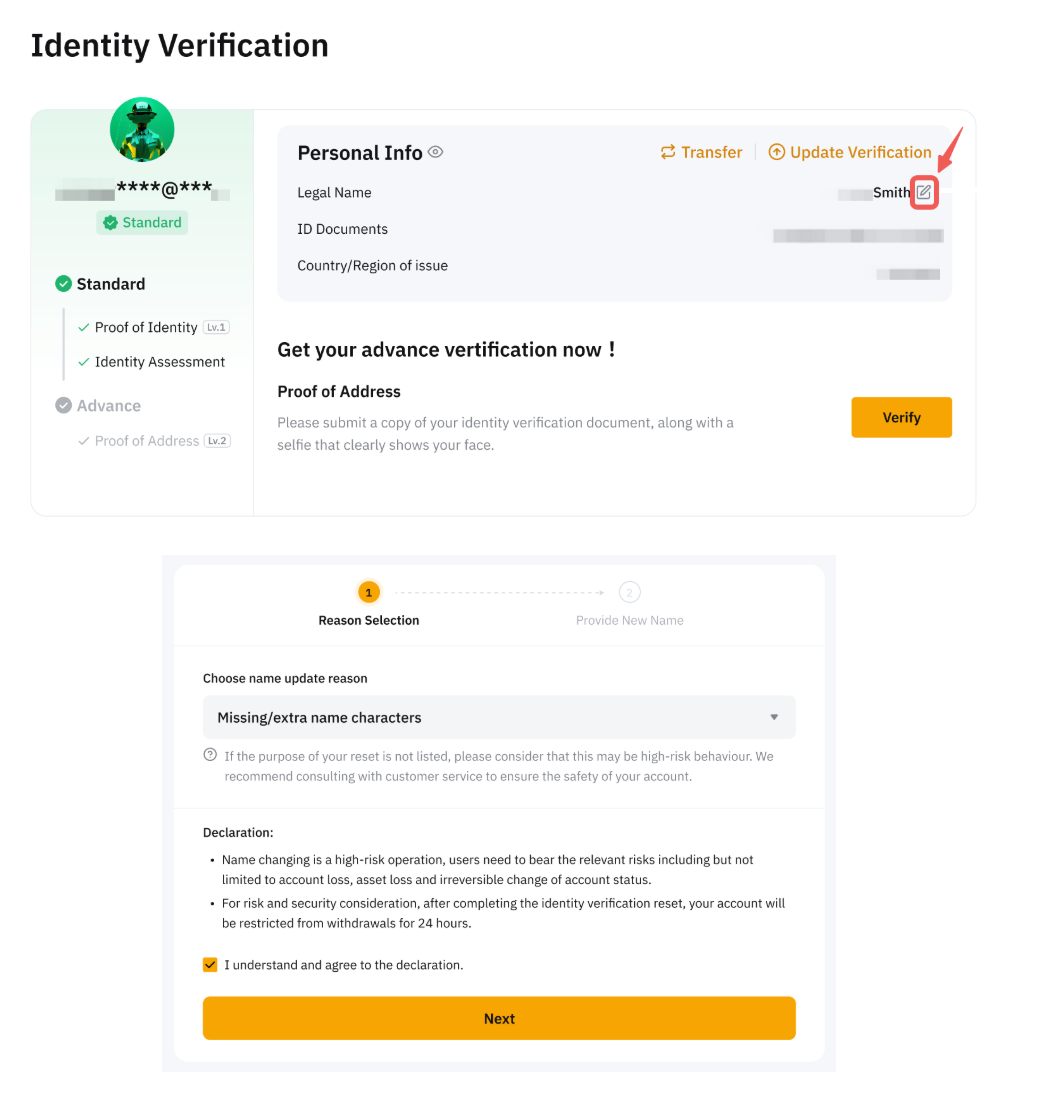Click the green profile avatar

coord(142,129)
